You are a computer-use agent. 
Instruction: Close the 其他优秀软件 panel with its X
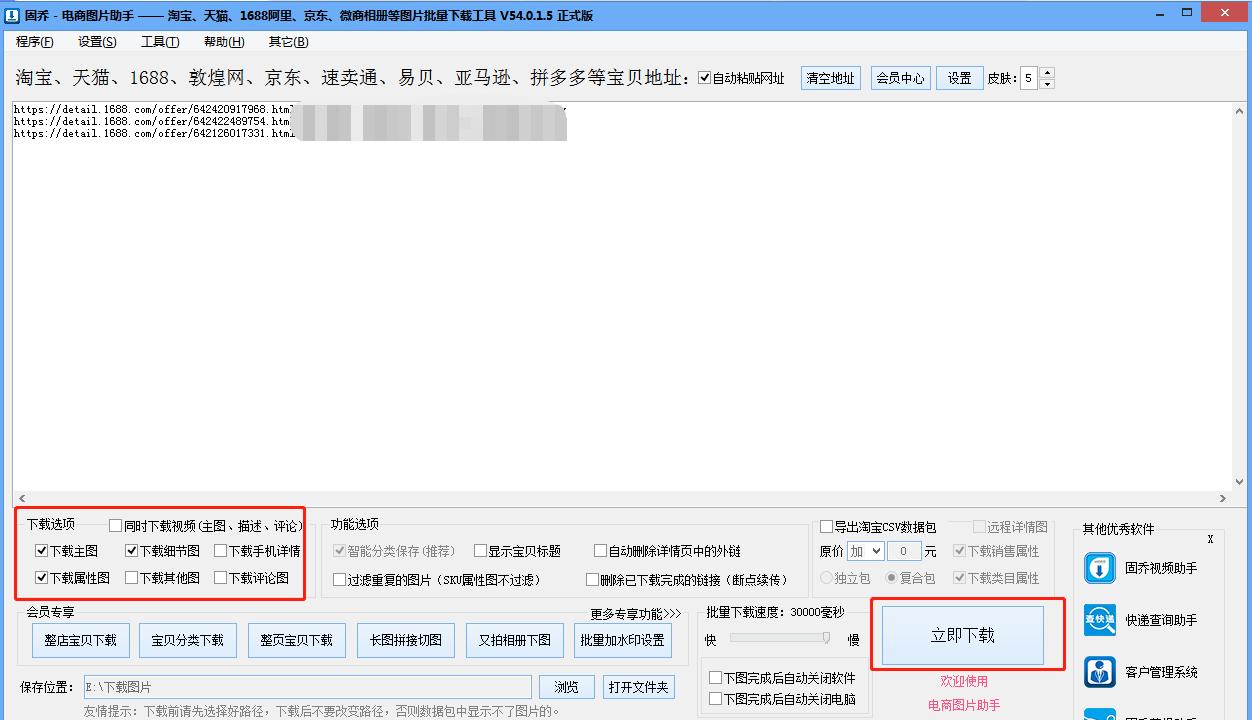coord(1211,538)
